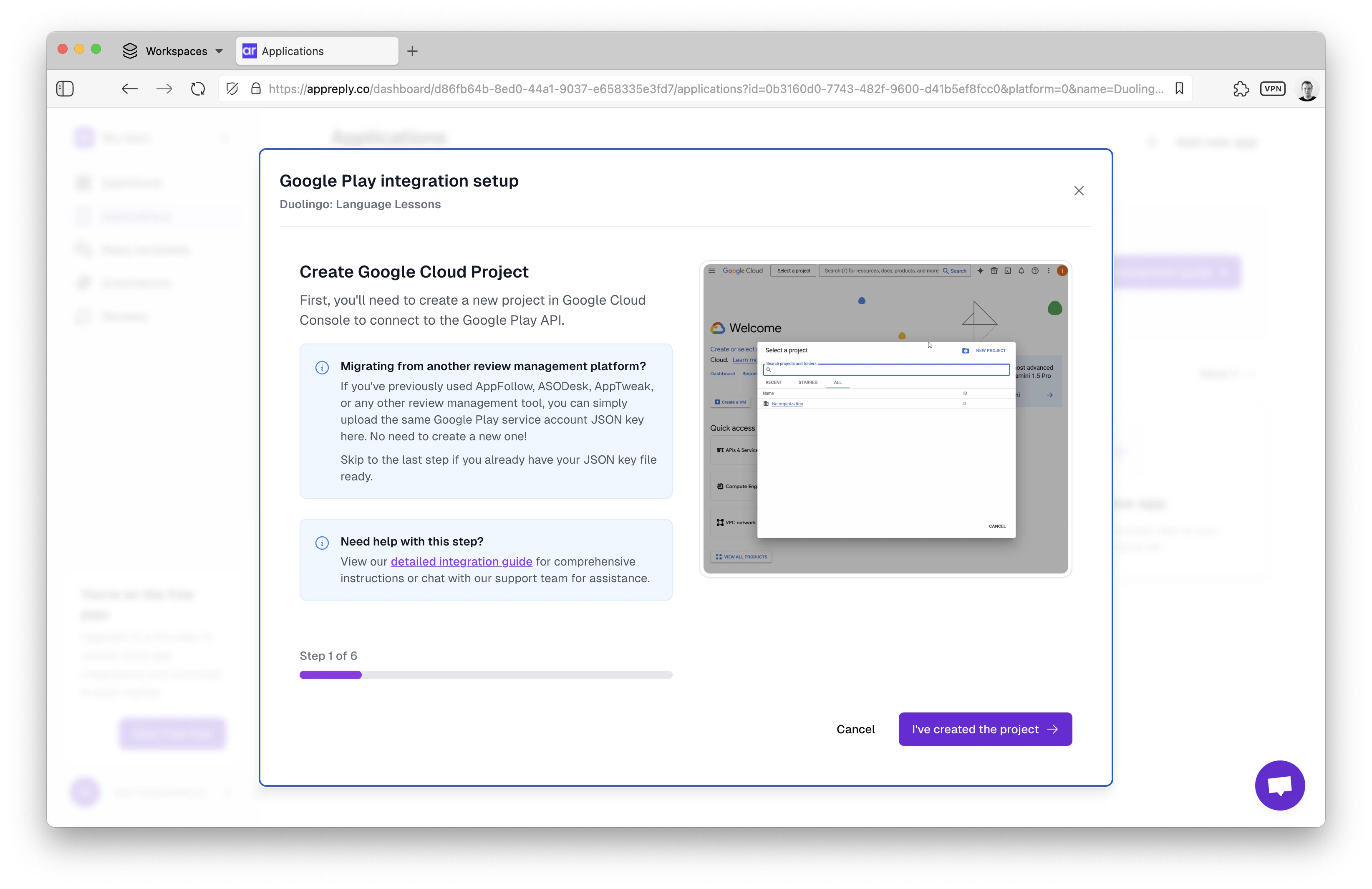Image resolution: width=1372 pixels, height=889 pixels.
Task: Click the padlock site info icon
Action: point(256,89)
